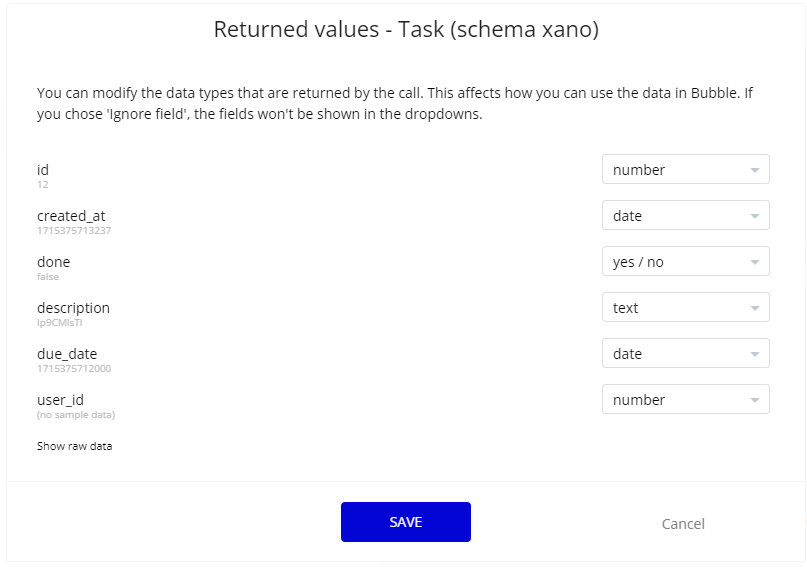
Task: Click the caret arrow on description's text dropdown
Action: tap(755, 309)
